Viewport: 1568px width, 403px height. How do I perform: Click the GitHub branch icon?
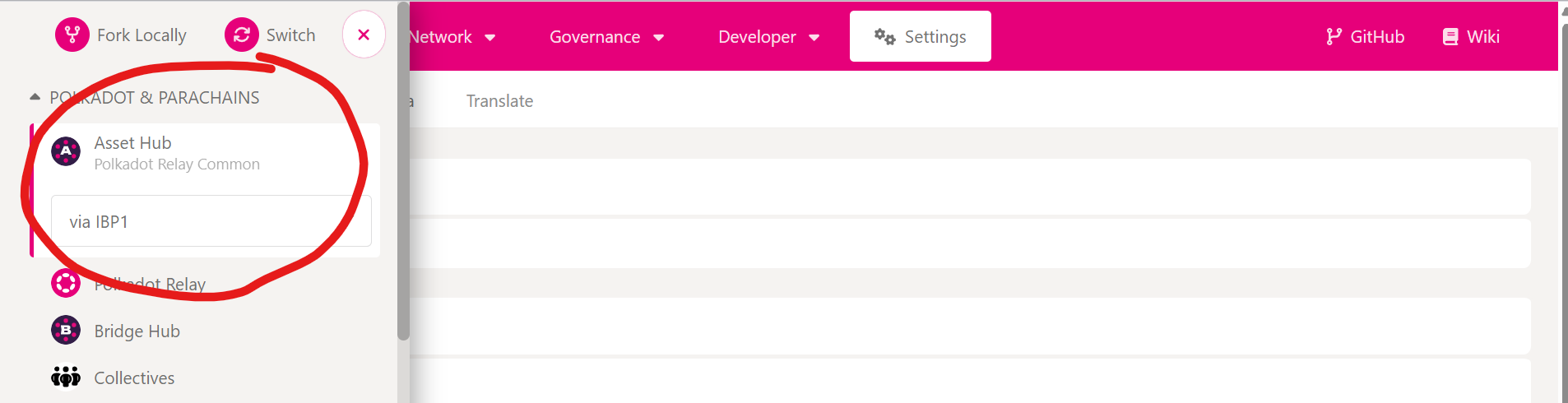click(1334, 37)
